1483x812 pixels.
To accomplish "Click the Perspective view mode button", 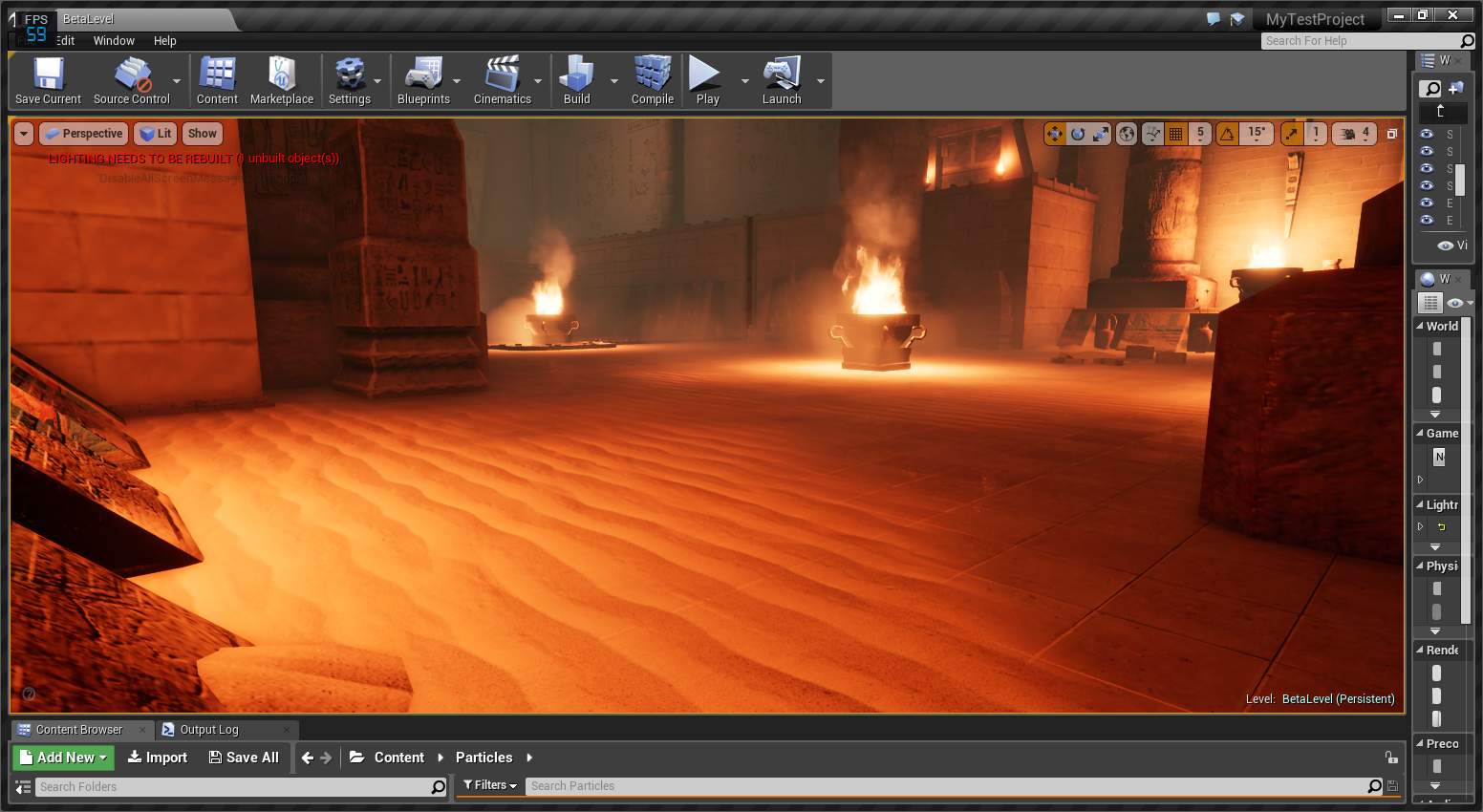I will [83, 134].
